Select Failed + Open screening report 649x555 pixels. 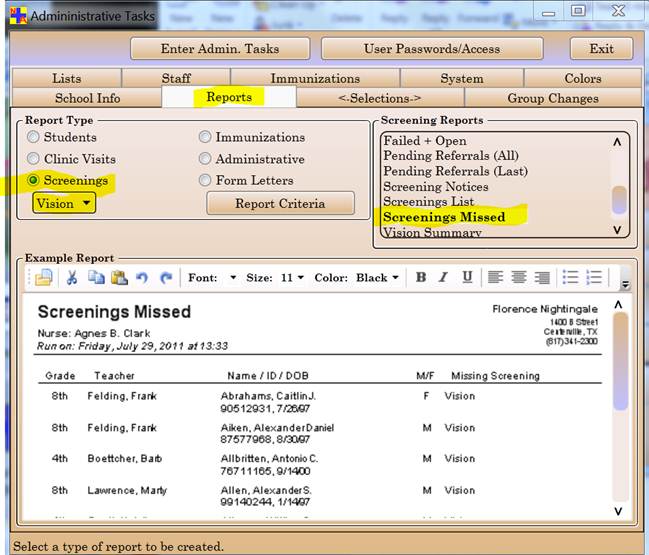point(425,141)
